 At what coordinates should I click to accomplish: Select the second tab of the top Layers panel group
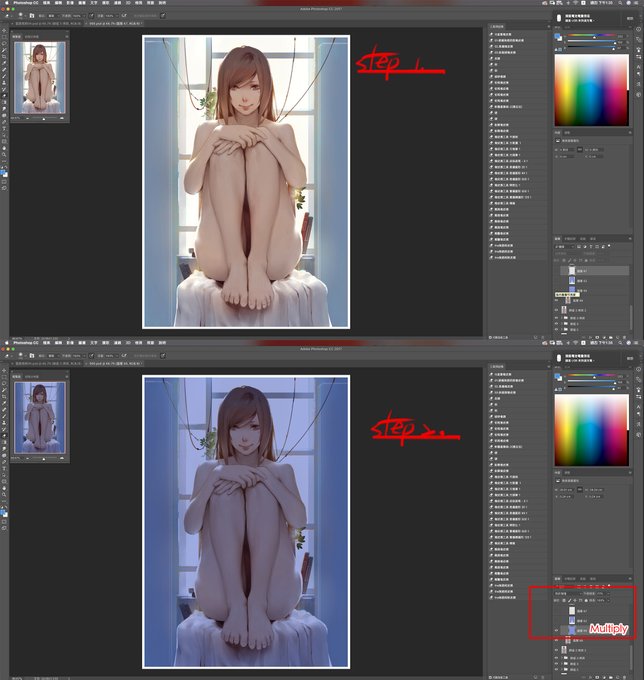(570, 239)
